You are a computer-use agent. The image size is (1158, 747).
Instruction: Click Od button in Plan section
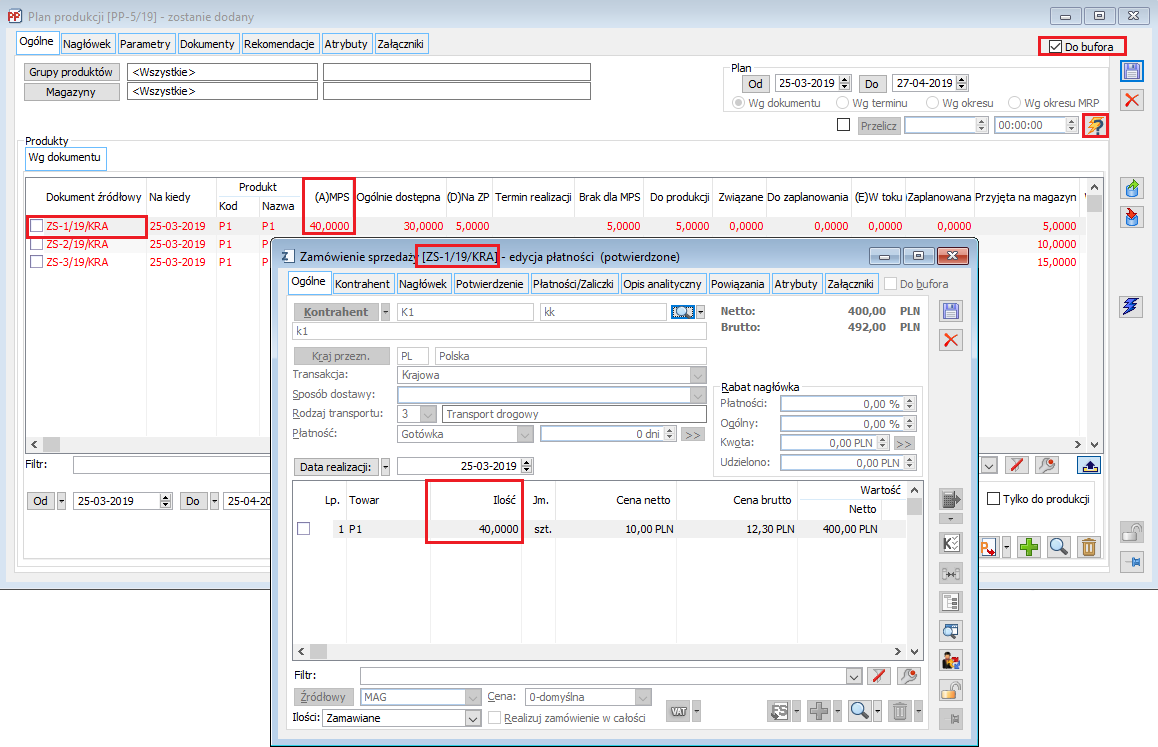(755, 83)
